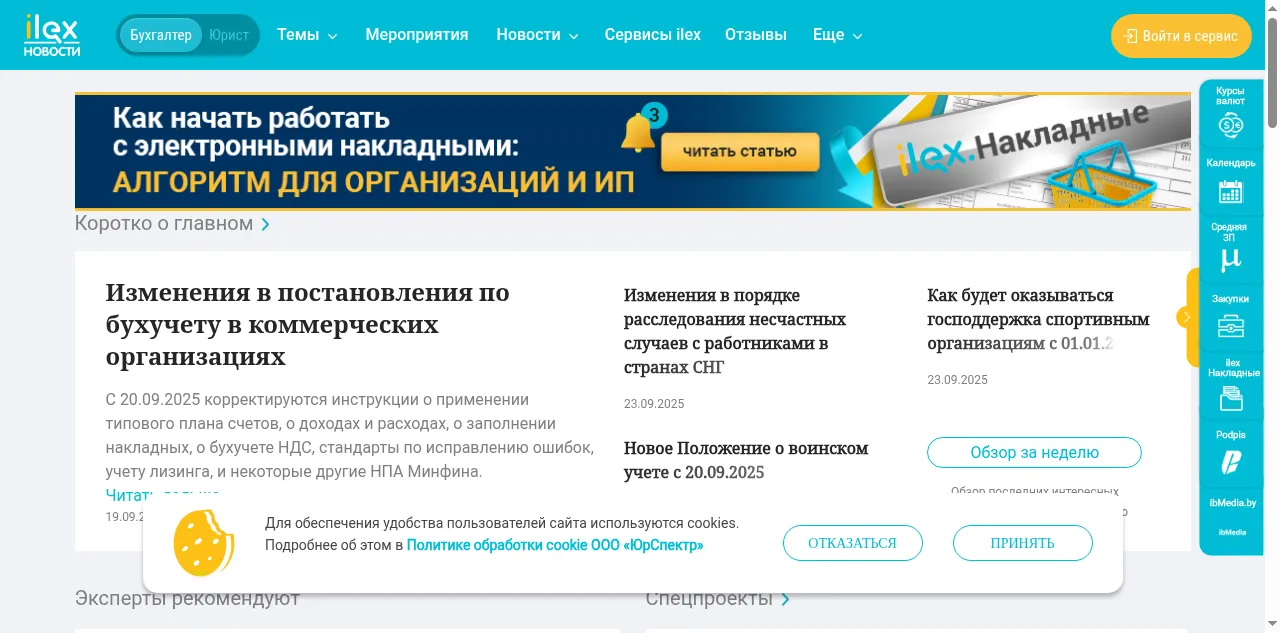The image size is (1280, 633).
Task: Click the Коротко о главном heading
Action: 164,223
